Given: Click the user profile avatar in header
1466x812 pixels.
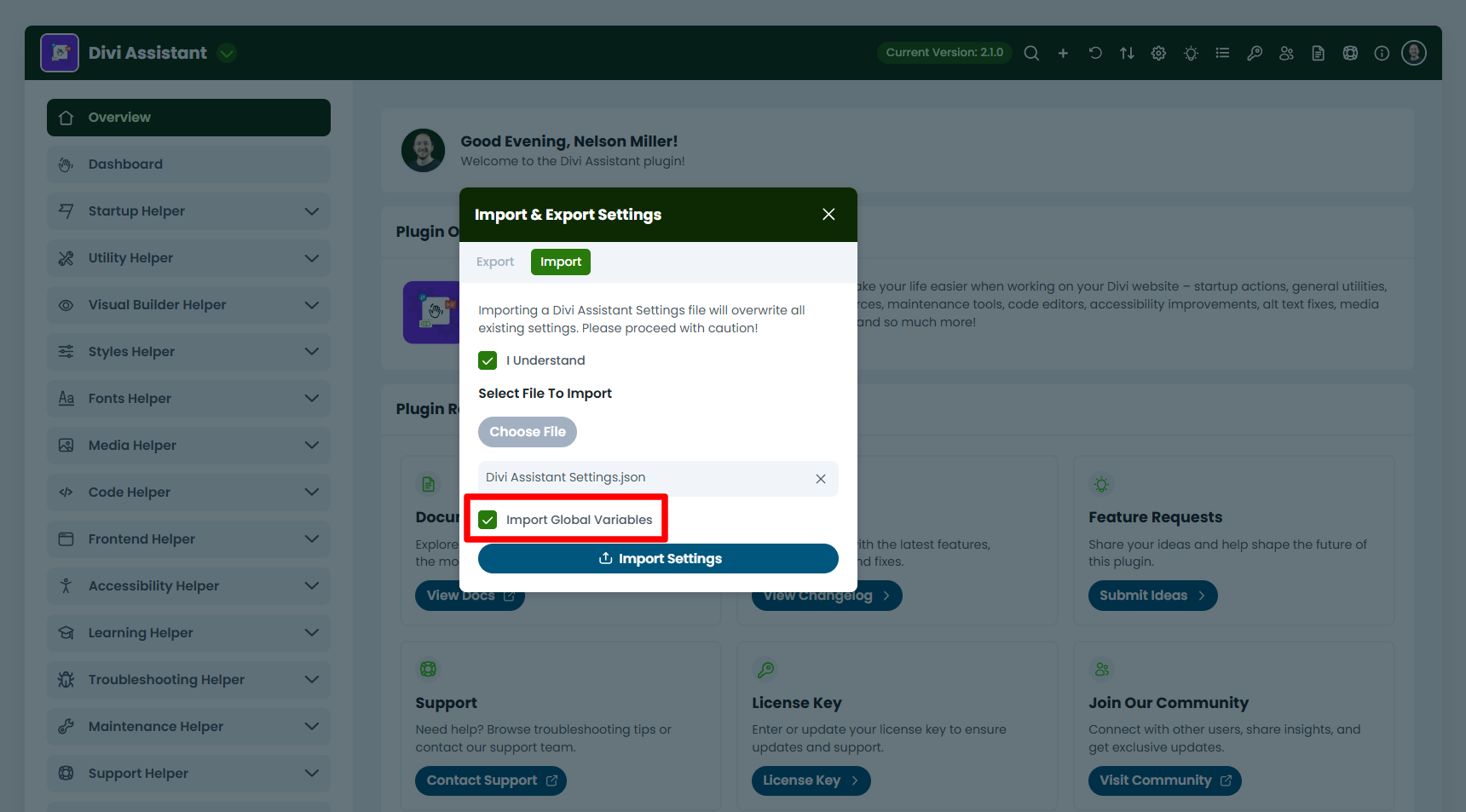Looking at the screenshot, I should pos(1414,53).
